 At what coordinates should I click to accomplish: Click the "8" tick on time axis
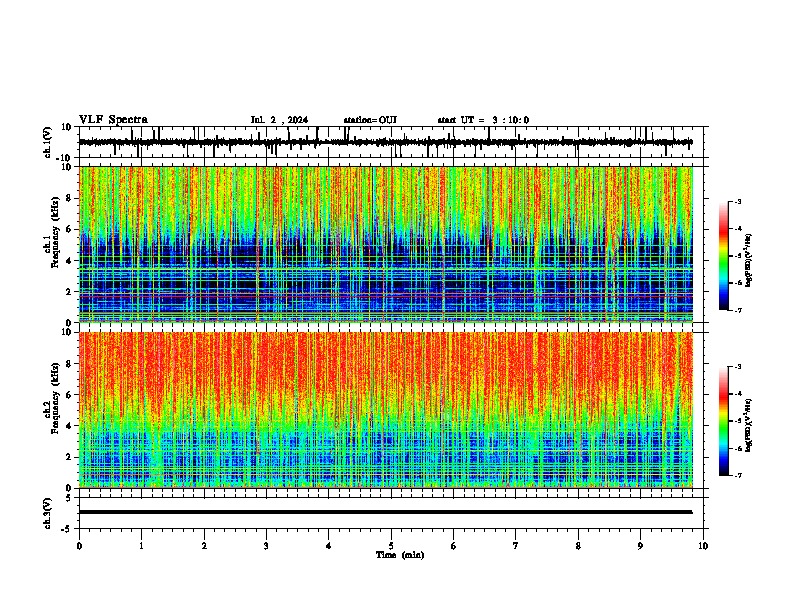click(x=578, y=546)
